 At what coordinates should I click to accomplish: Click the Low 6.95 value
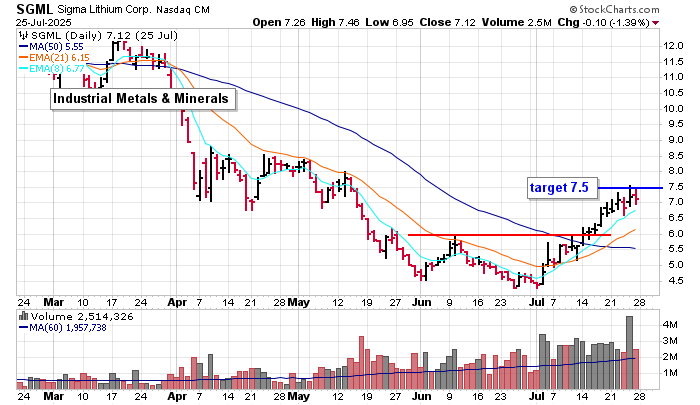pyautogui.click(x=389, y=22)
